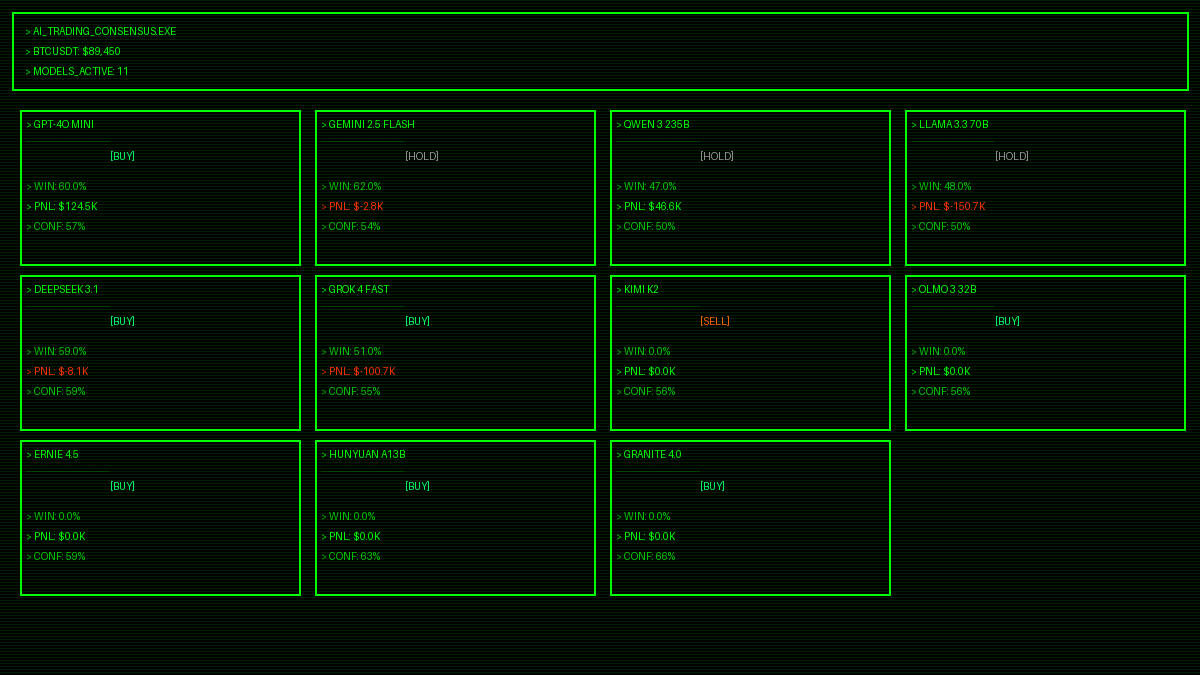This screenshot has width=1200, height=675.
Task: Select CONF: 56% on KIMI K2 card
Action: tap(646, 391)
